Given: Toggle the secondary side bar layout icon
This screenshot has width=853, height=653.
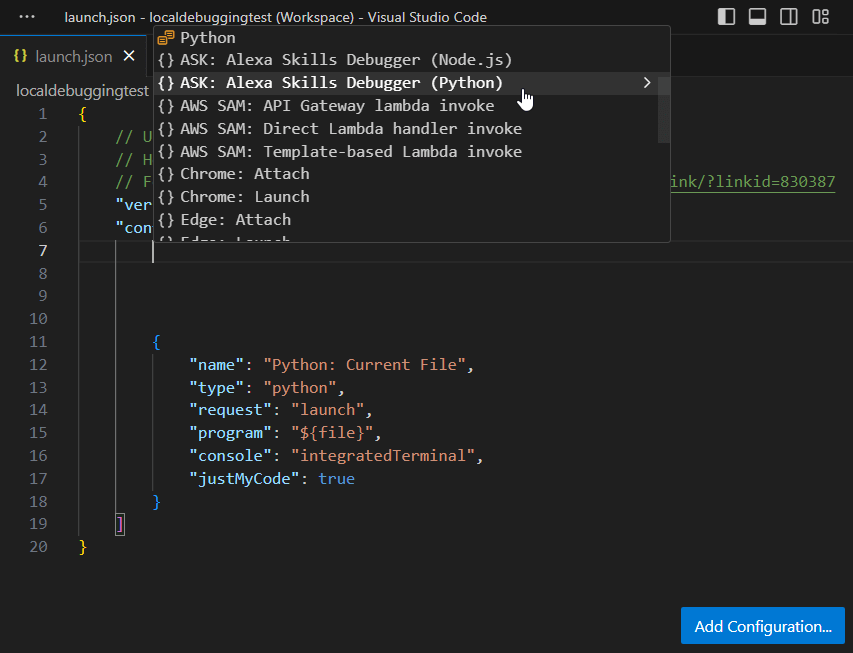Looking at the screenshot, I should 789,17.
